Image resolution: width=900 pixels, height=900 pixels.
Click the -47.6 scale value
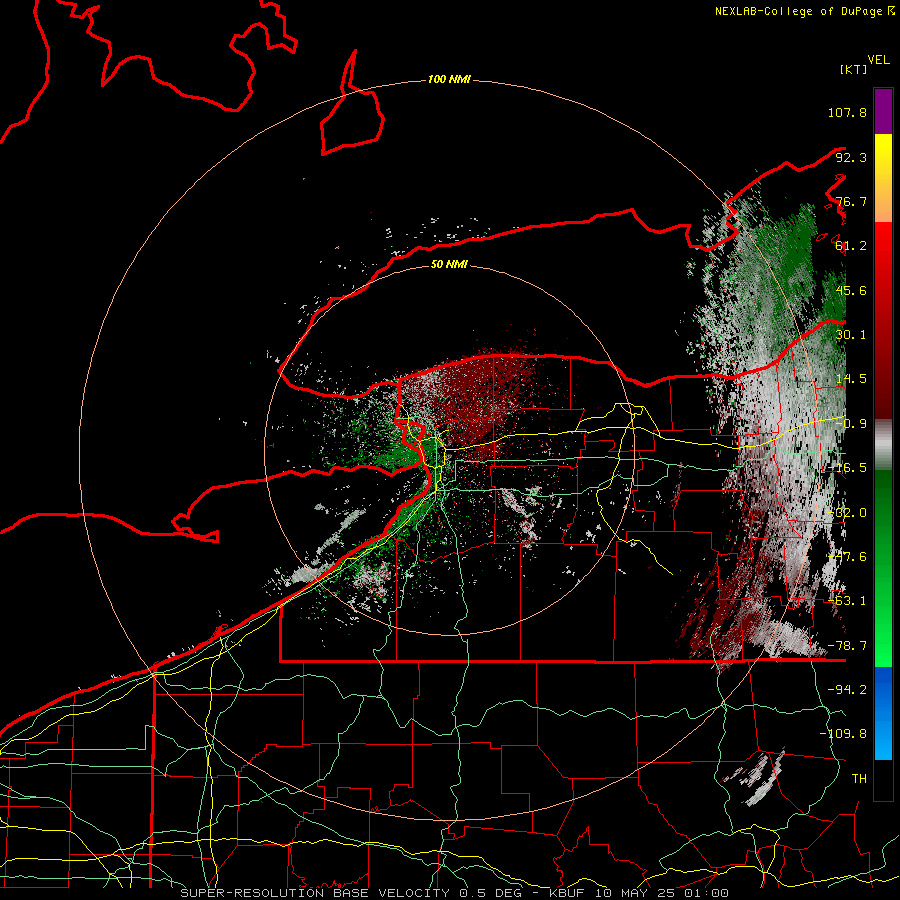[847, 557]
